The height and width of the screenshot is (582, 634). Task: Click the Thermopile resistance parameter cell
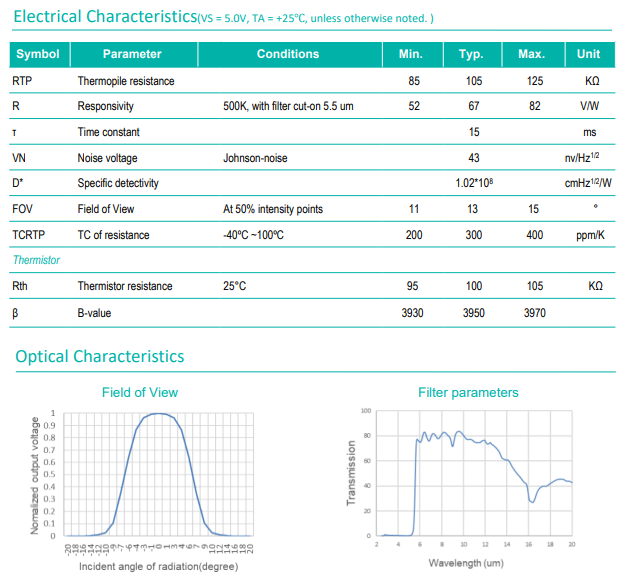pos(124,80)
